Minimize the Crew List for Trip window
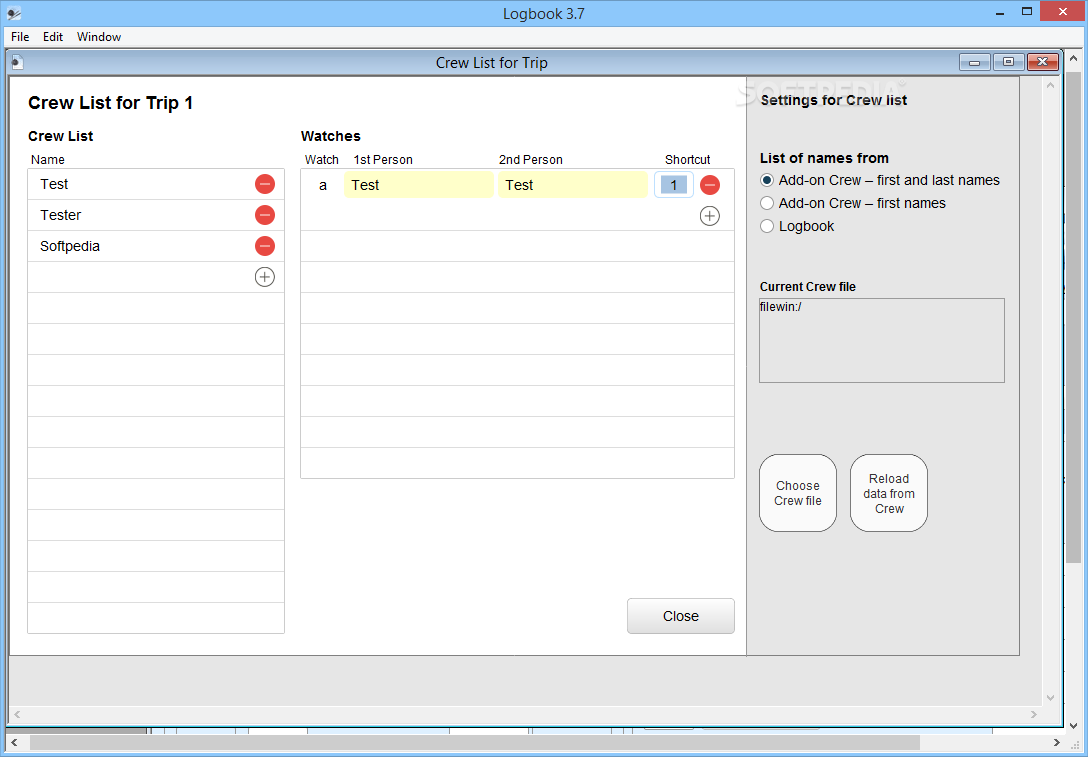The image size is (1088, 757). coord(975,62)
